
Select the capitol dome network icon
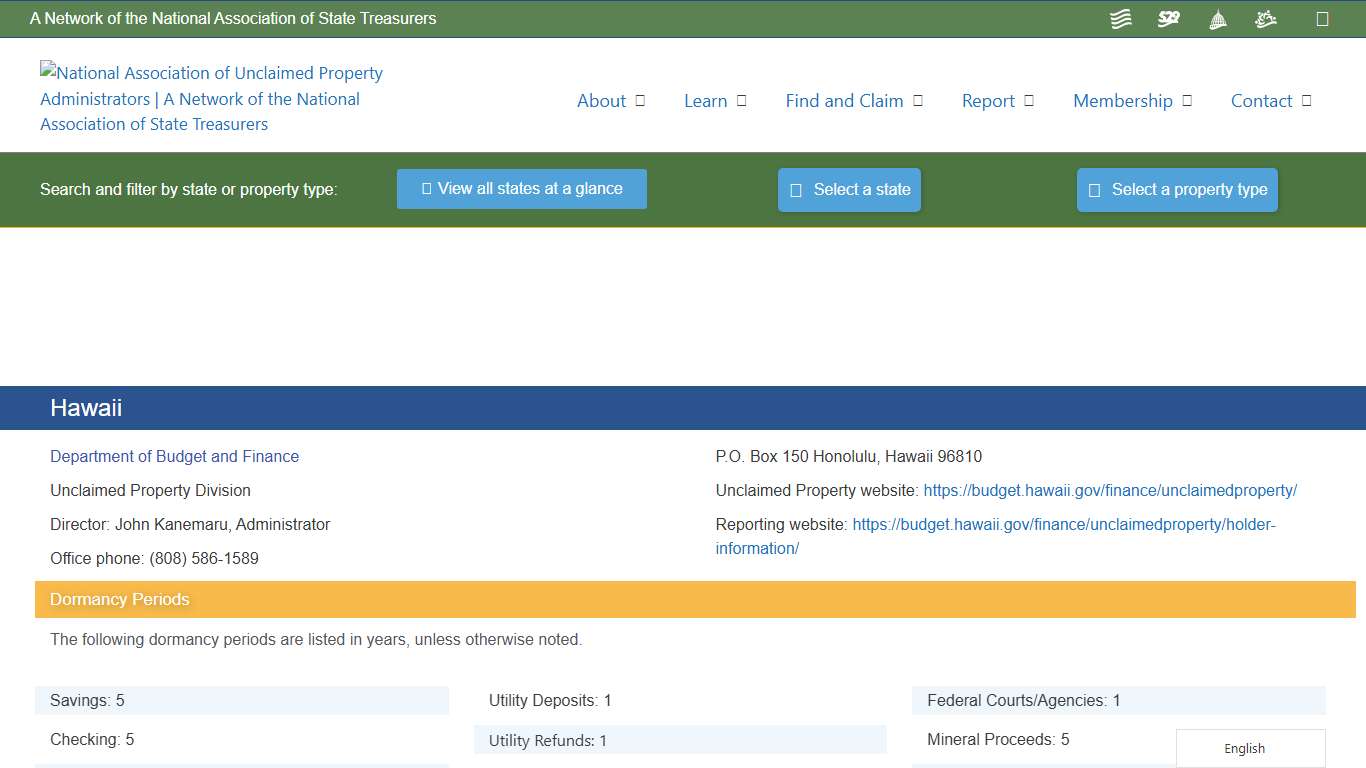[x=1217, y=18]
